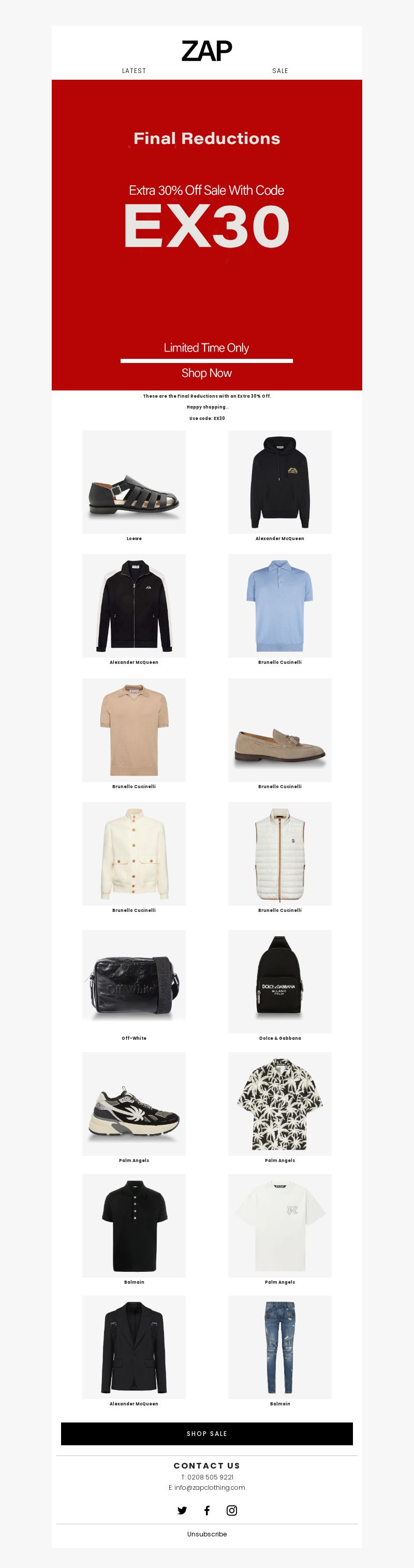
Task: Click Shop Now on red banner
Action: (206, 372)
